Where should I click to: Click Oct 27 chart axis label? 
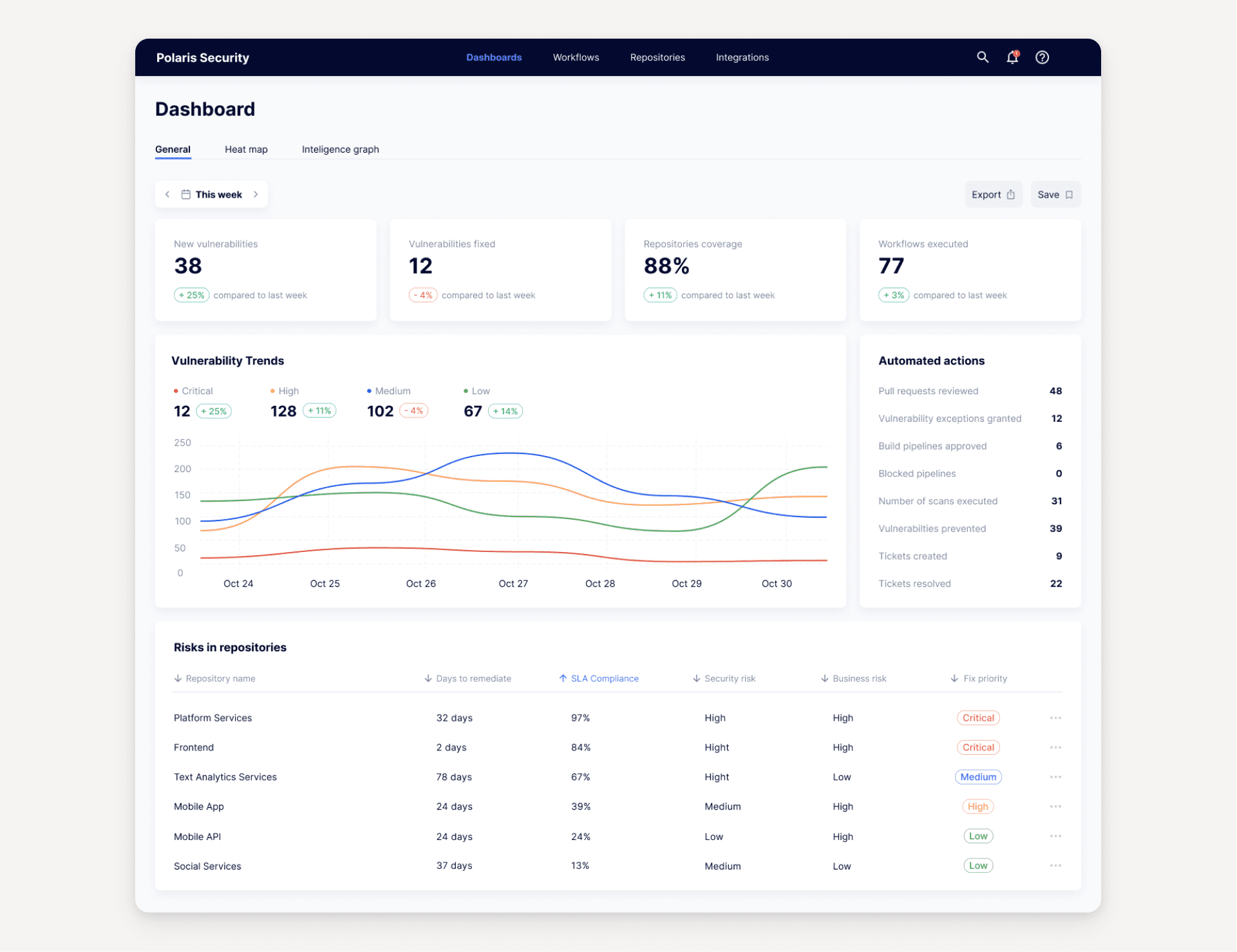[513, 584]
